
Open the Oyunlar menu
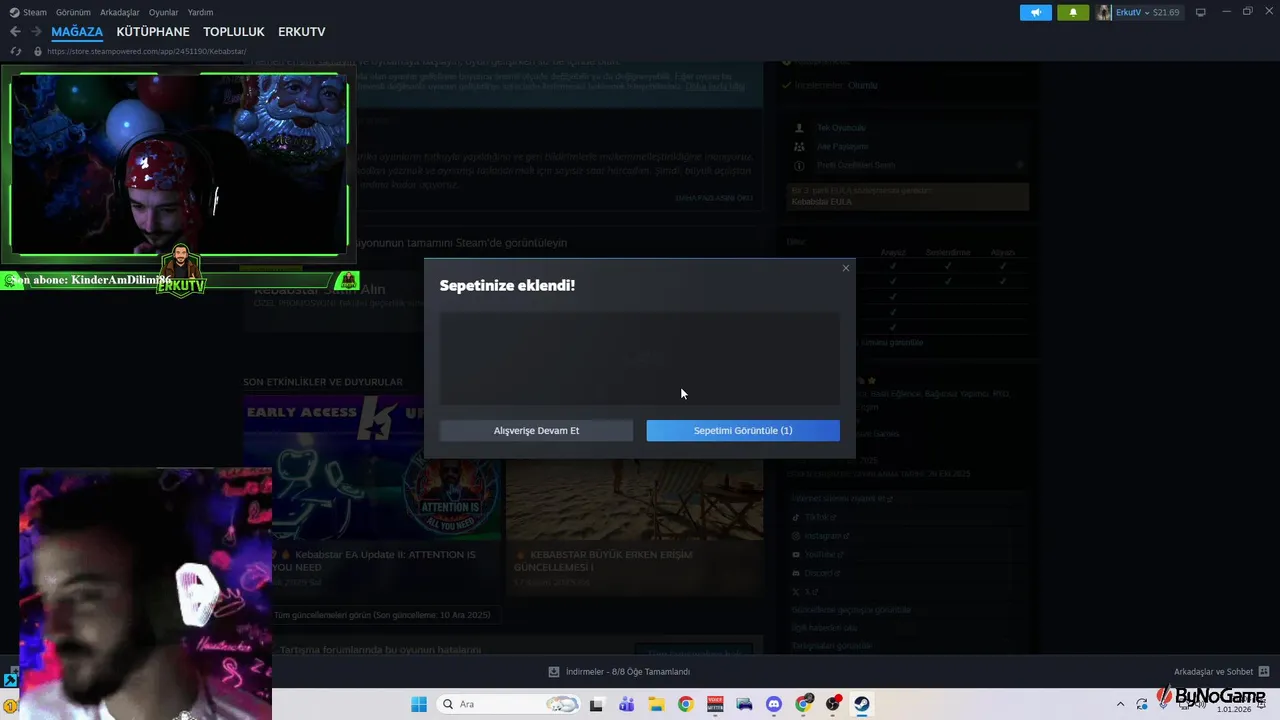click(x=163, y=12)
